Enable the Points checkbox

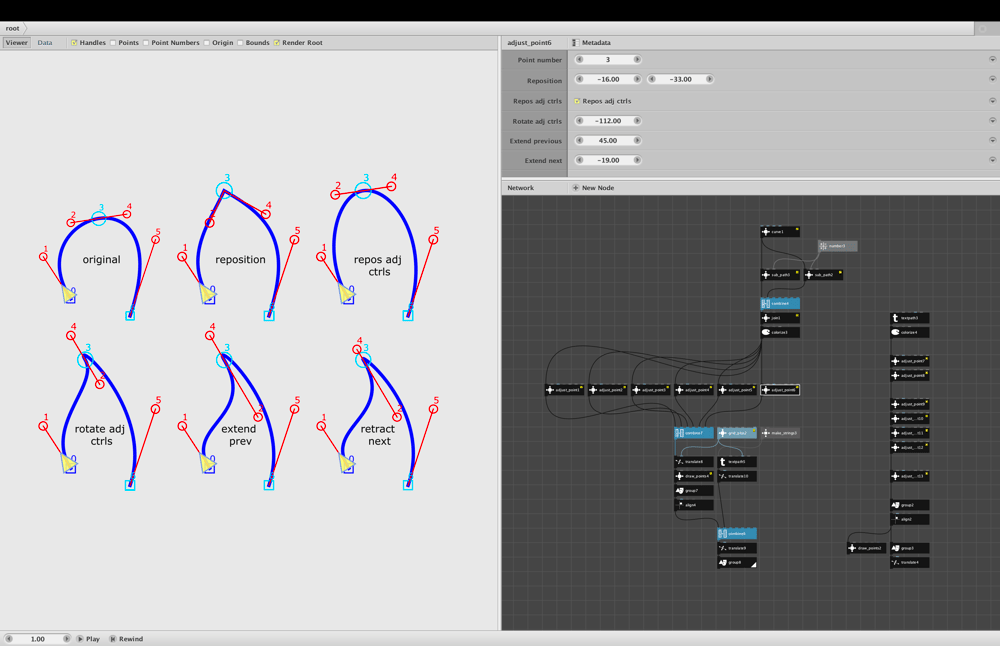point(113,43)
